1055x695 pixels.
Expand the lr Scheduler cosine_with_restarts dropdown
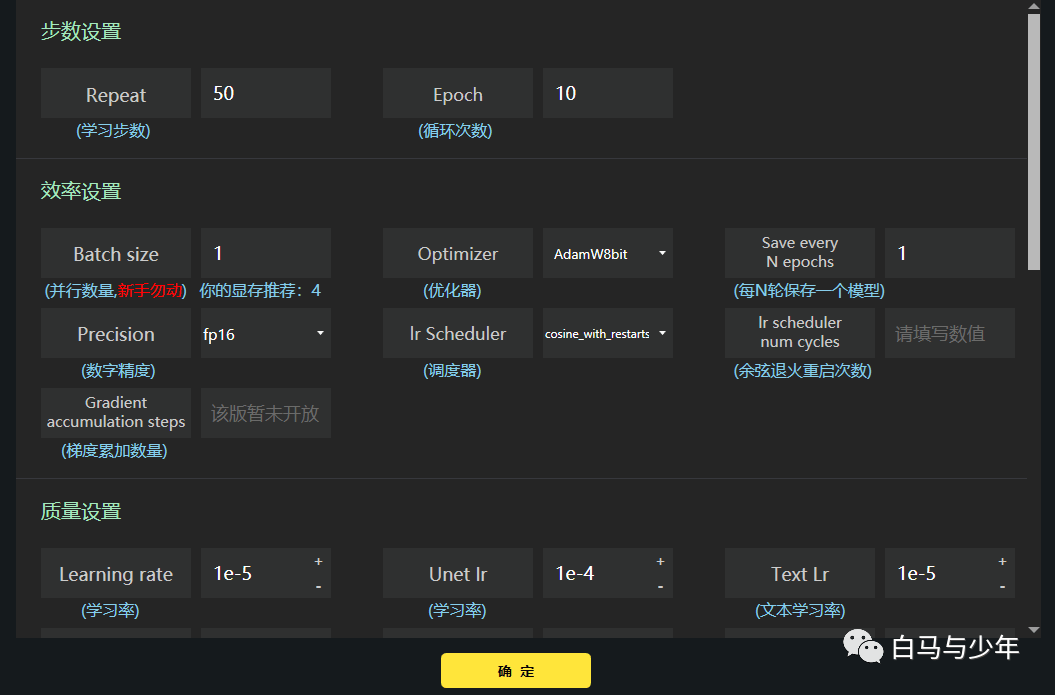[608, 333]
